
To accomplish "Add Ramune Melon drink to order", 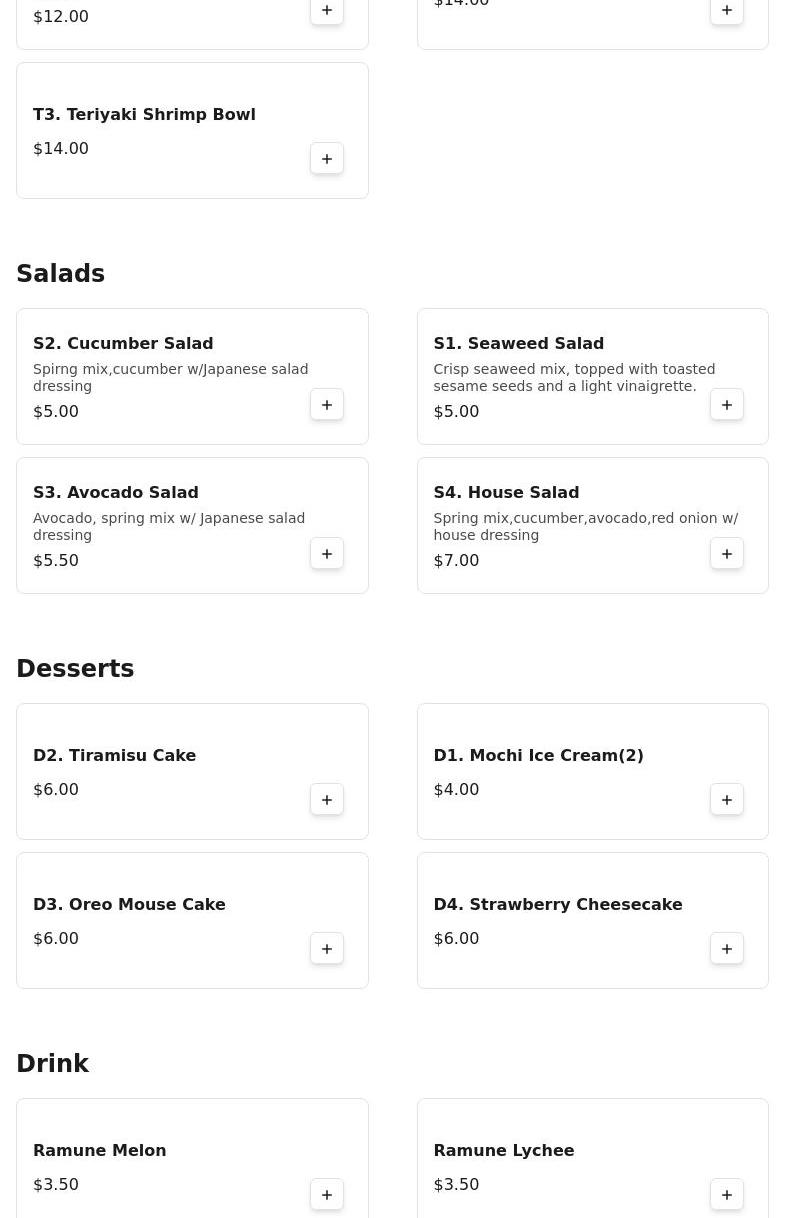I will pos(327,1195).
